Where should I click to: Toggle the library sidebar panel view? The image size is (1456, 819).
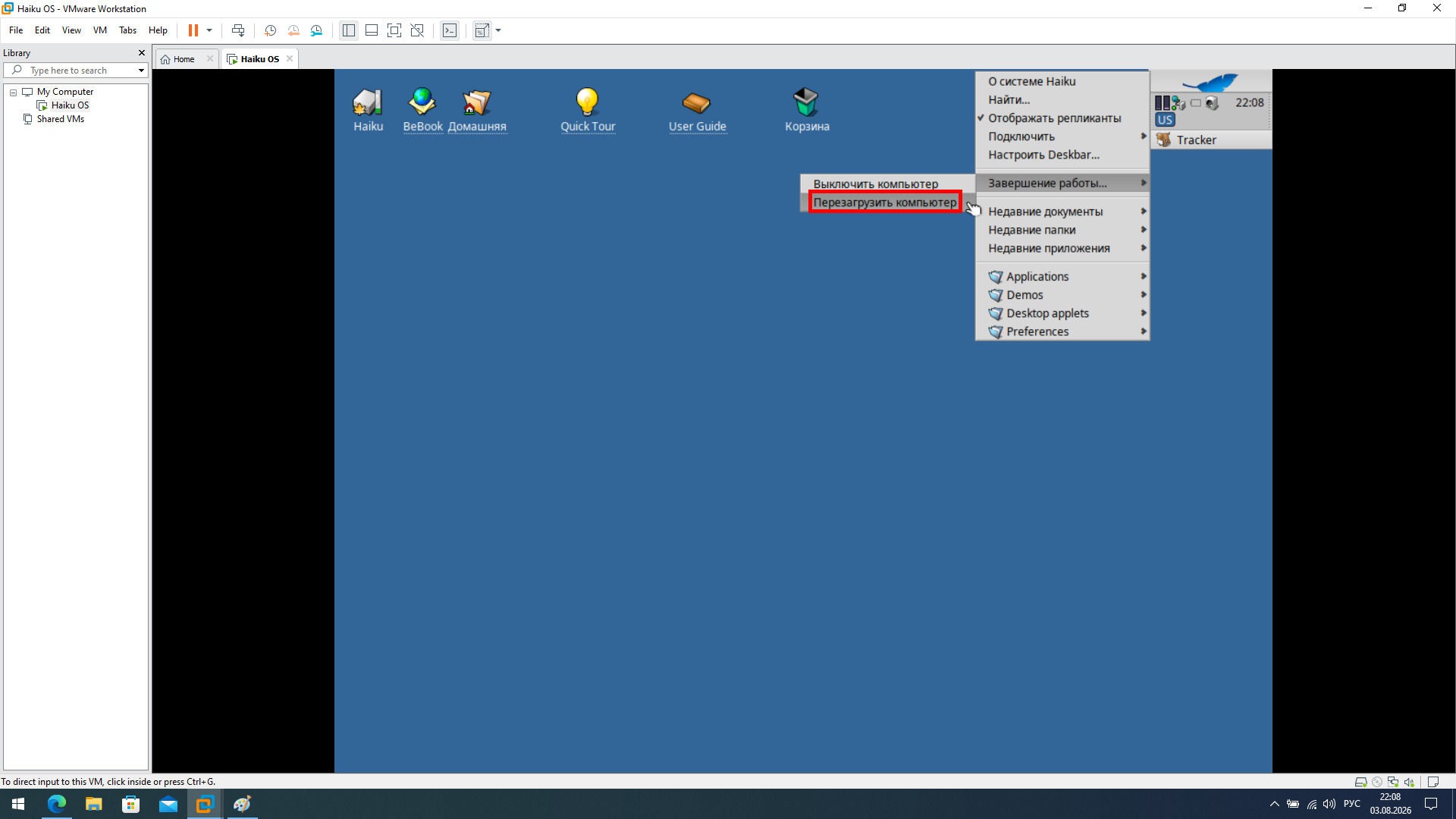pyautogui.click(x=349, y=30)
